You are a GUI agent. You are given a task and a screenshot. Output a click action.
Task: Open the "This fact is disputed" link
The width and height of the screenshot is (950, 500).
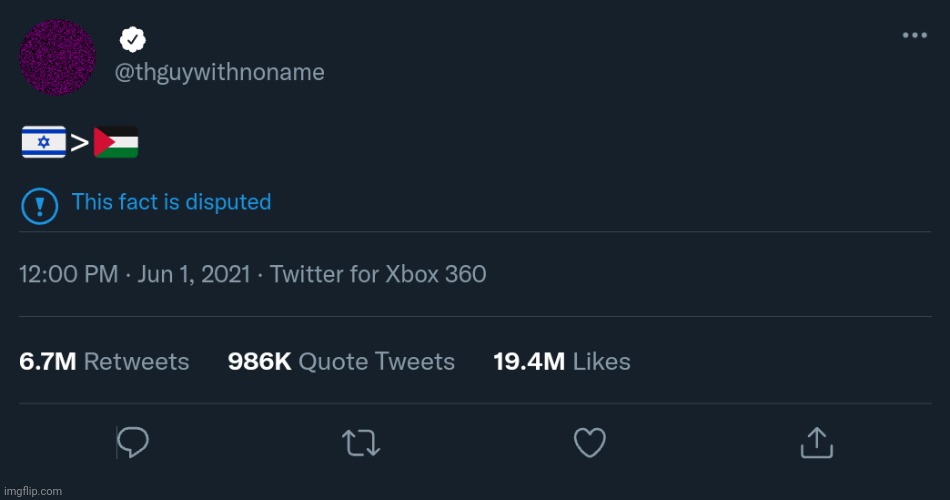click(171, 202)
